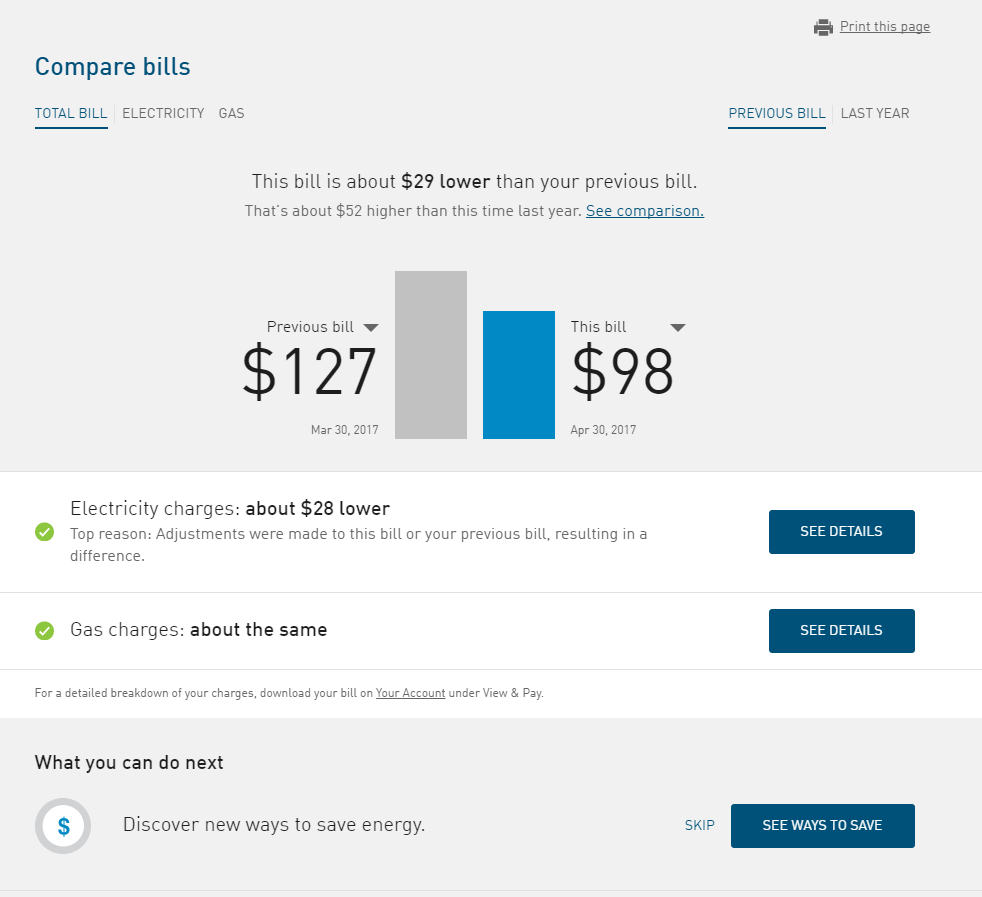The image size is (982, 897).
Task: Open the This bill dropdown arrow
Action: coord(677,328)
